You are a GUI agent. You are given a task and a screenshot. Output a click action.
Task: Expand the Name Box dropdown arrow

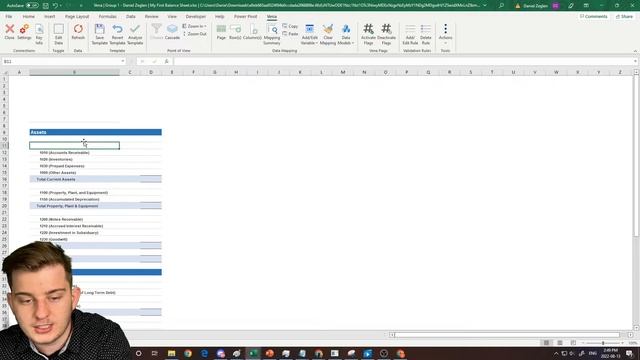[122, 61]
